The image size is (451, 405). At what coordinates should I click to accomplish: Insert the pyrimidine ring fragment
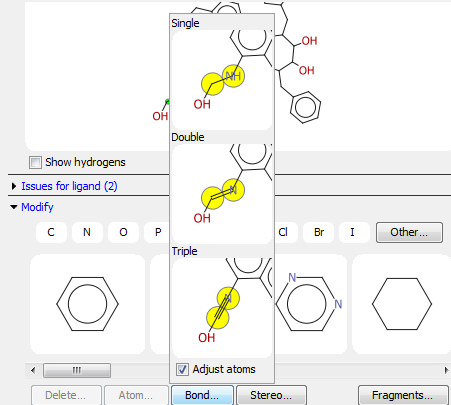[311, 304]
